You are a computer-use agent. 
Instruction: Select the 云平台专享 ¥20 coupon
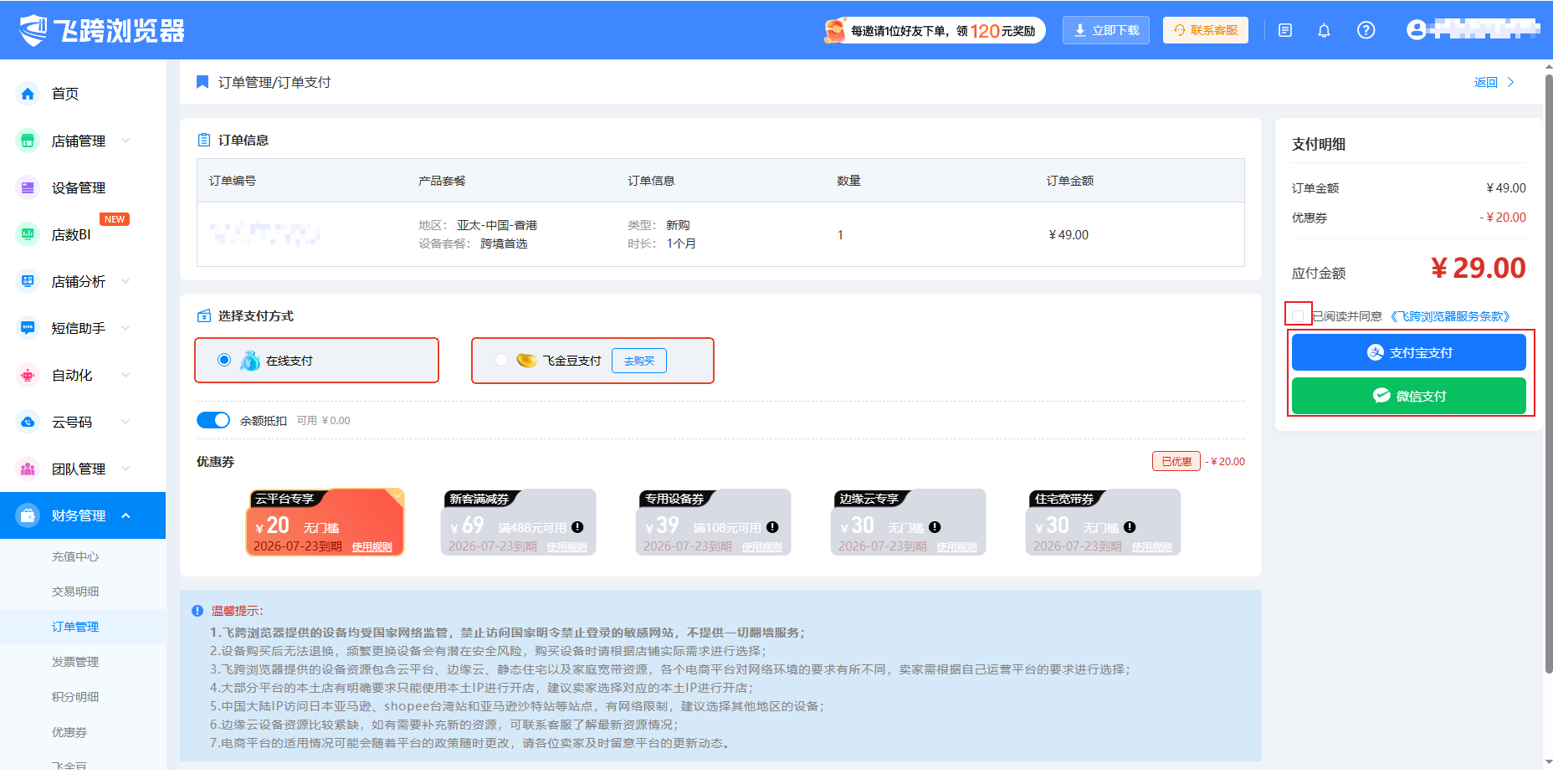coord(325,522)
